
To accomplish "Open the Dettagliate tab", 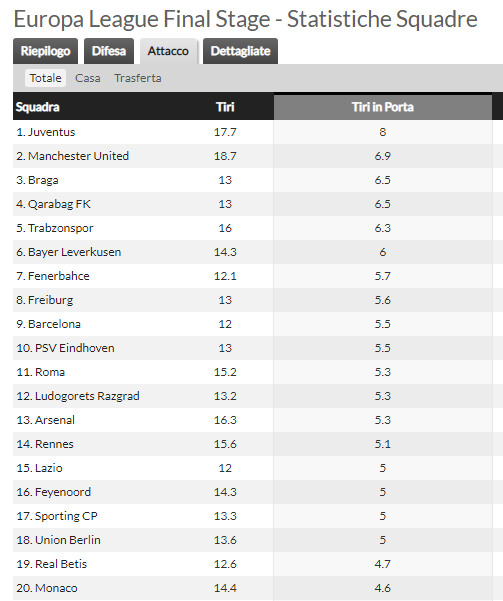I will pos(240,51).
